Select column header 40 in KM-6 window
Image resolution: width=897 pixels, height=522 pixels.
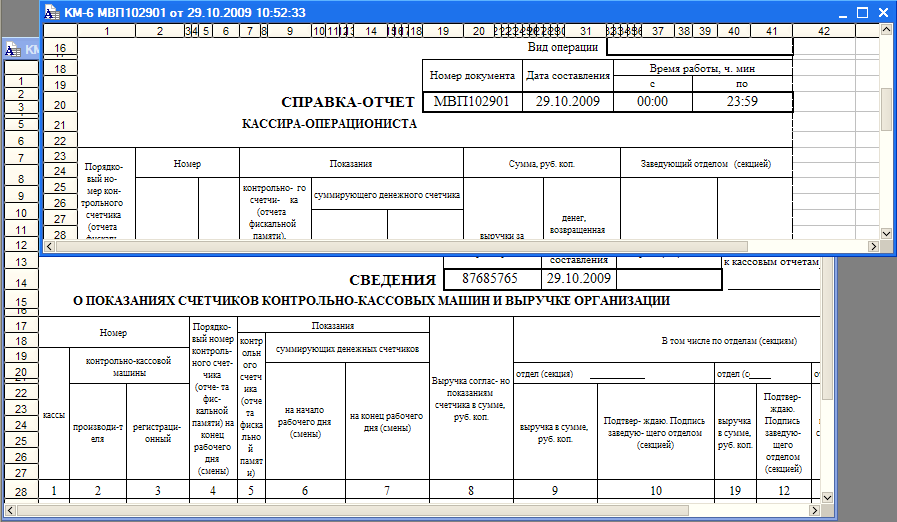click(733, 31)
